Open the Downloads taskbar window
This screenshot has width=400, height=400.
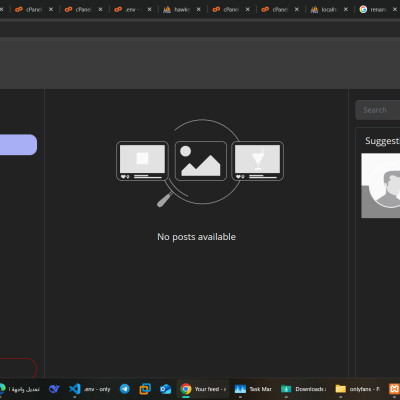pos(303,389)
